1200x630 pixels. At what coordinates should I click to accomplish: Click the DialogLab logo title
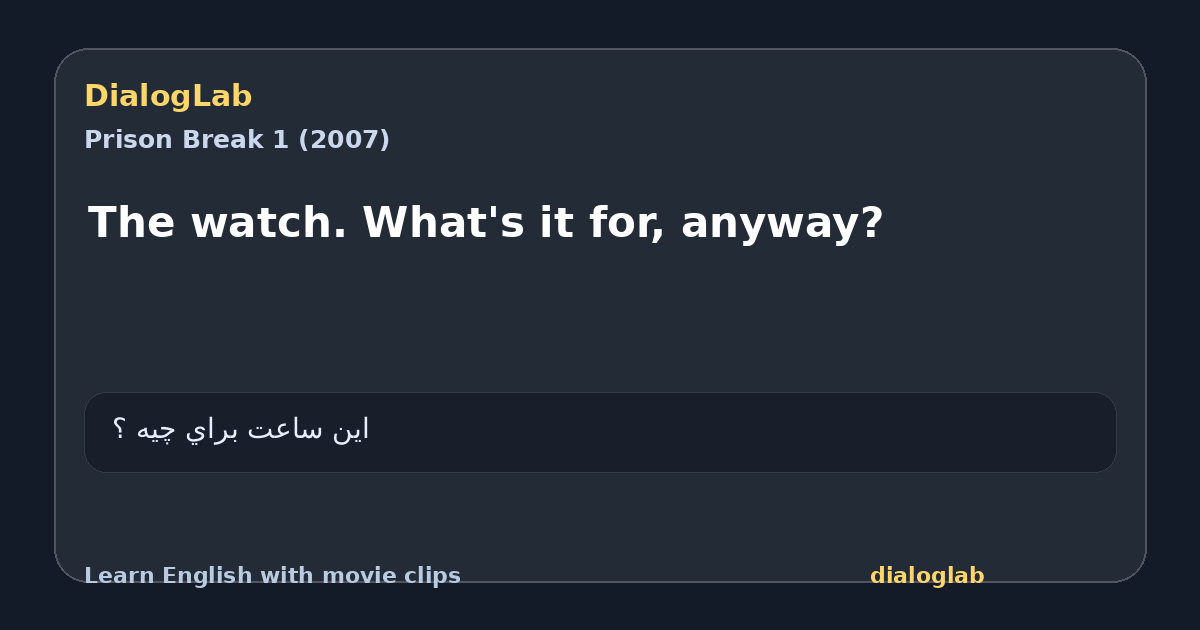tap(168, 96)
